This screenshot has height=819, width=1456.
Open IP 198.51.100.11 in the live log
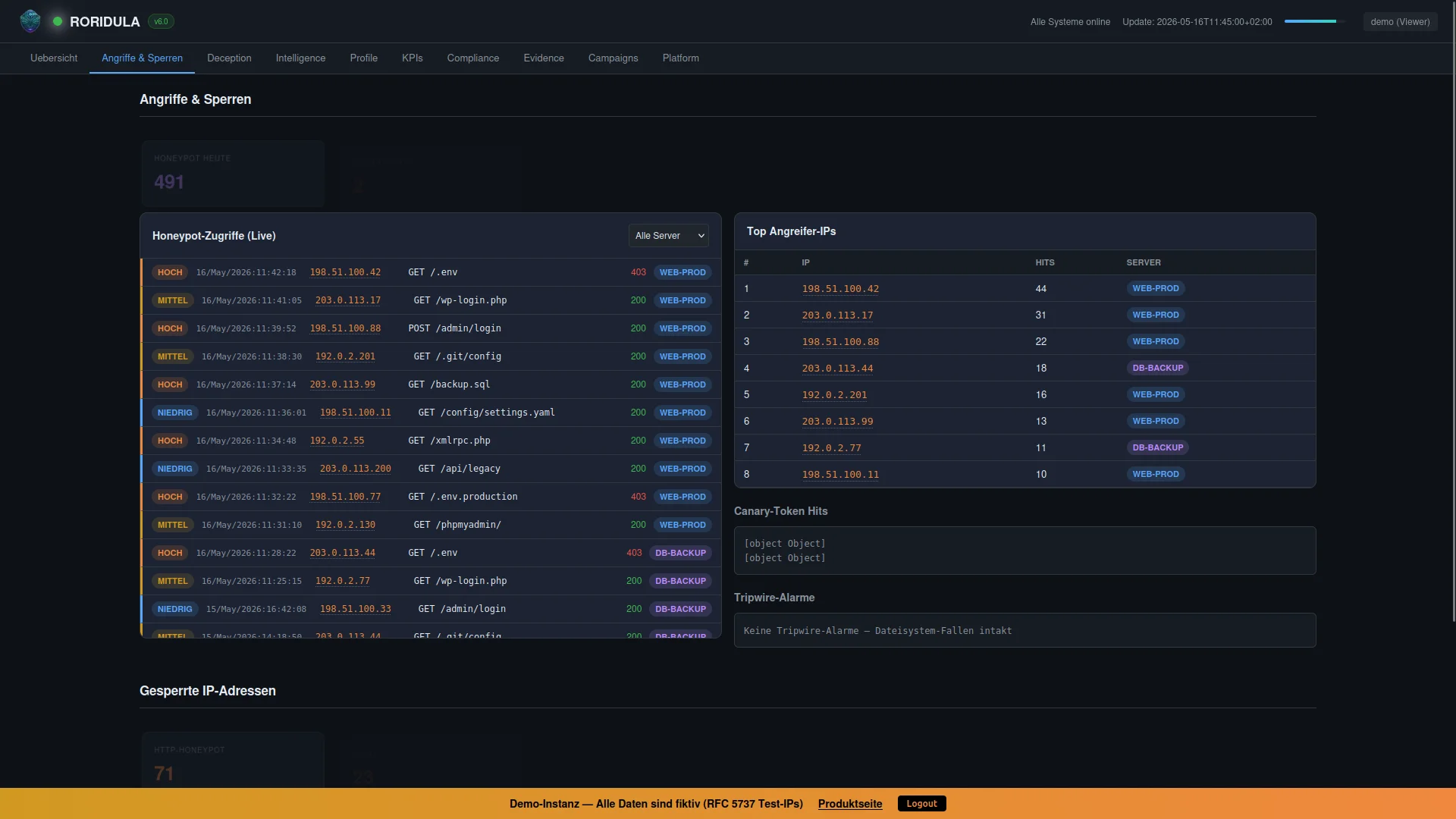pyautogui.click(x=356, y=413)
